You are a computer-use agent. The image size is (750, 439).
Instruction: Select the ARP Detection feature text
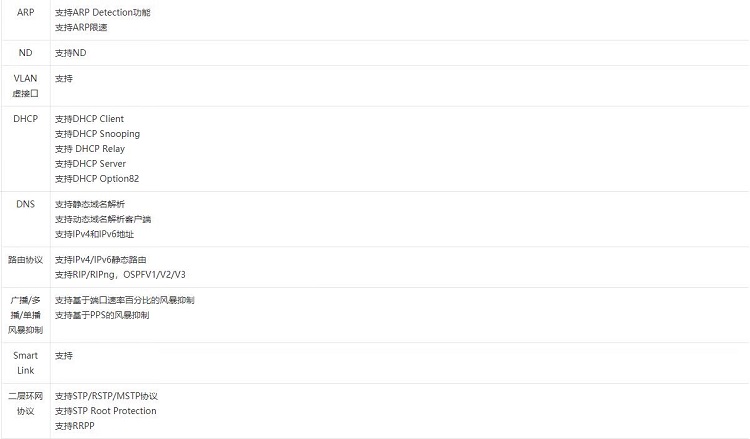coord(102,12)
